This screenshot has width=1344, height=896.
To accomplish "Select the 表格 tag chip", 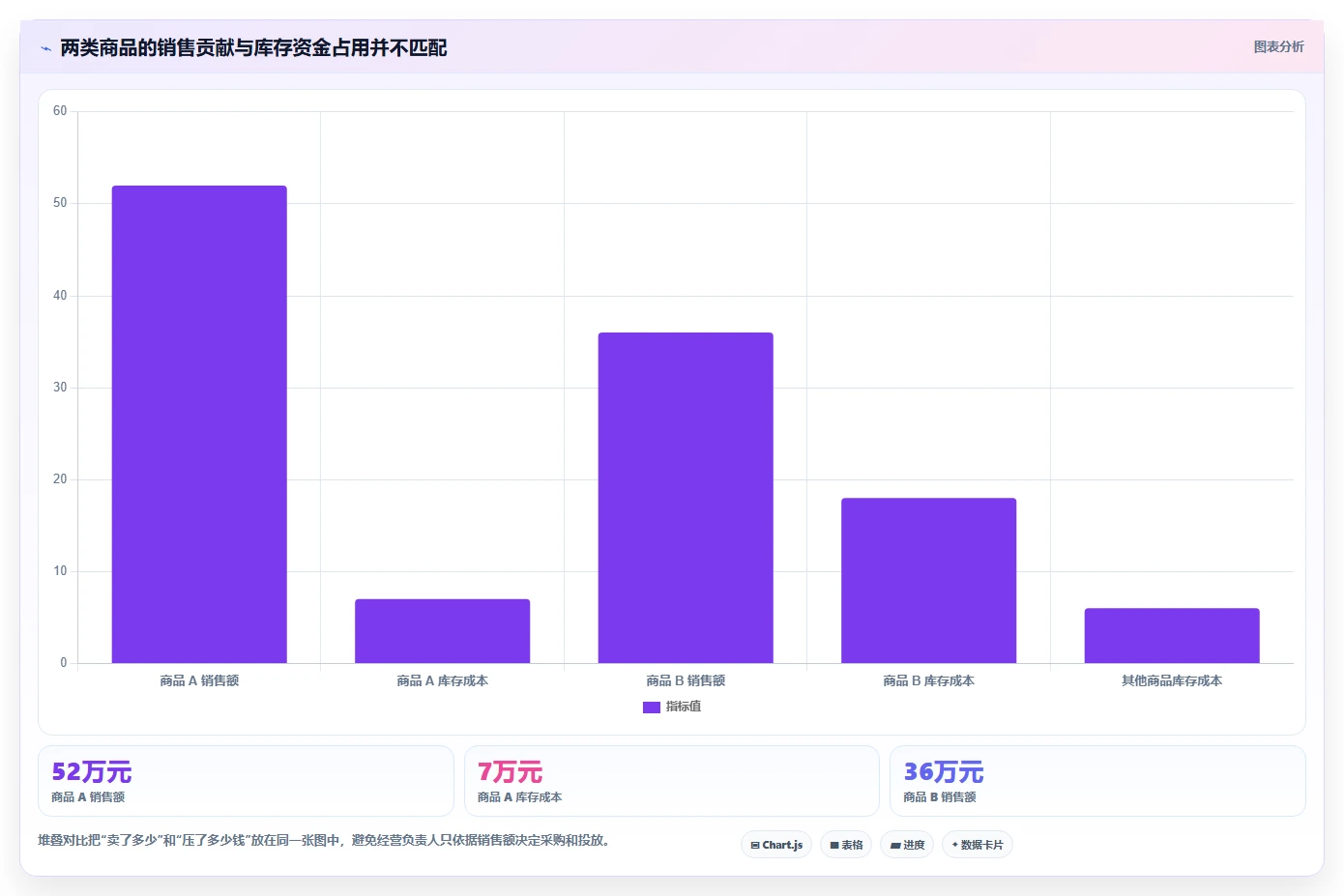I will click(846, 845).
